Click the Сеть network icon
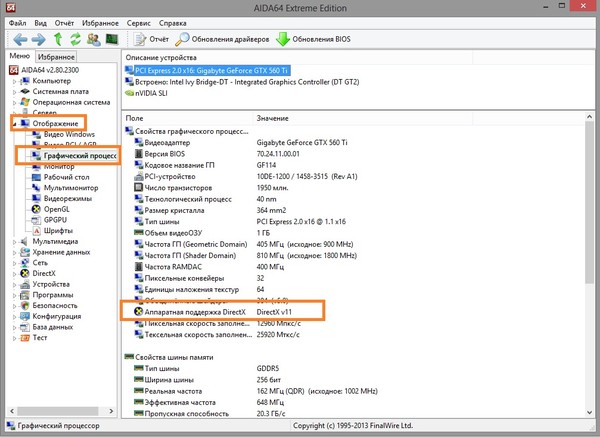The width and height of the screenshot is (600, 437). point(25,263)
